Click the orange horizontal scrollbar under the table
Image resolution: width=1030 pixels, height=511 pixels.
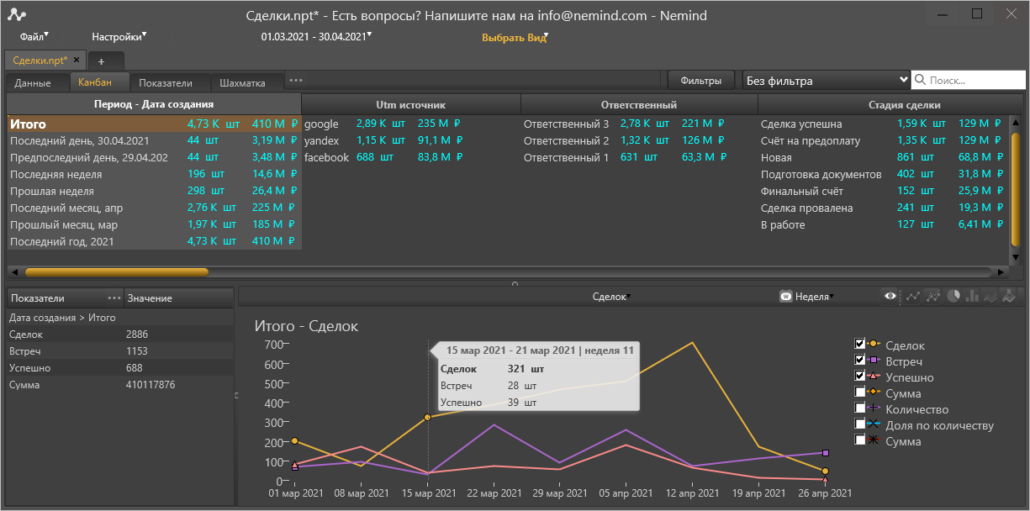coord(116,271)
